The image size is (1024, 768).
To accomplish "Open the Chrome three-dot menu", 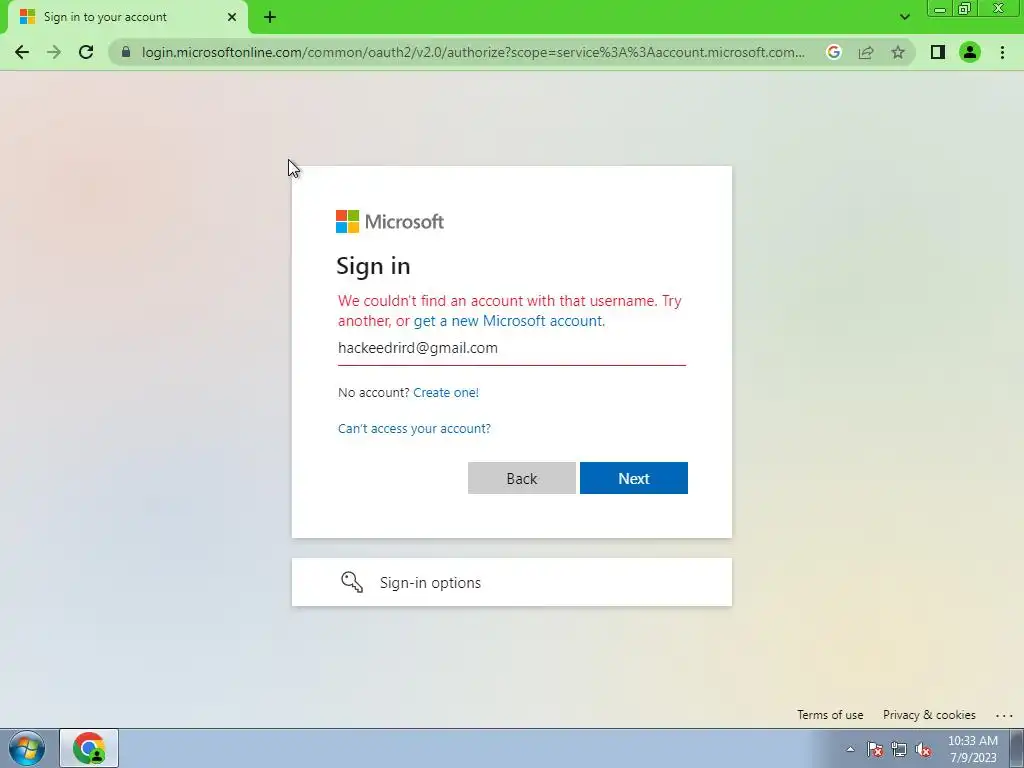I will coord(1002,52).
